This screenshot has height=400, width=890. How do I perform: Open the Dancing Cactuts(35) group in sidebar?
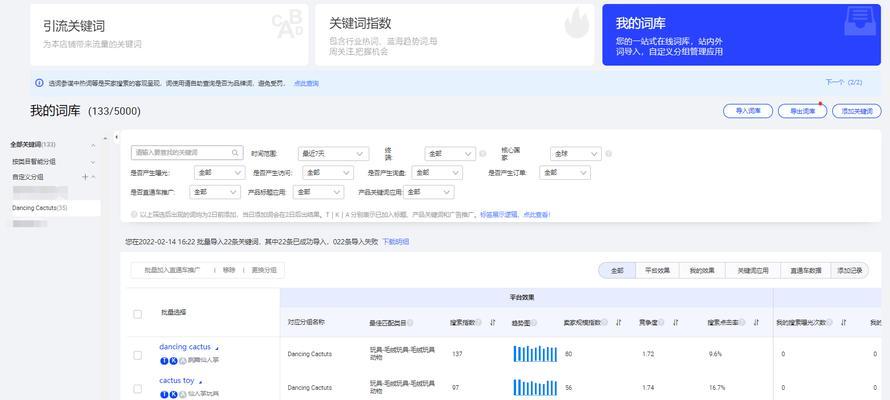[x=56, y=208]
